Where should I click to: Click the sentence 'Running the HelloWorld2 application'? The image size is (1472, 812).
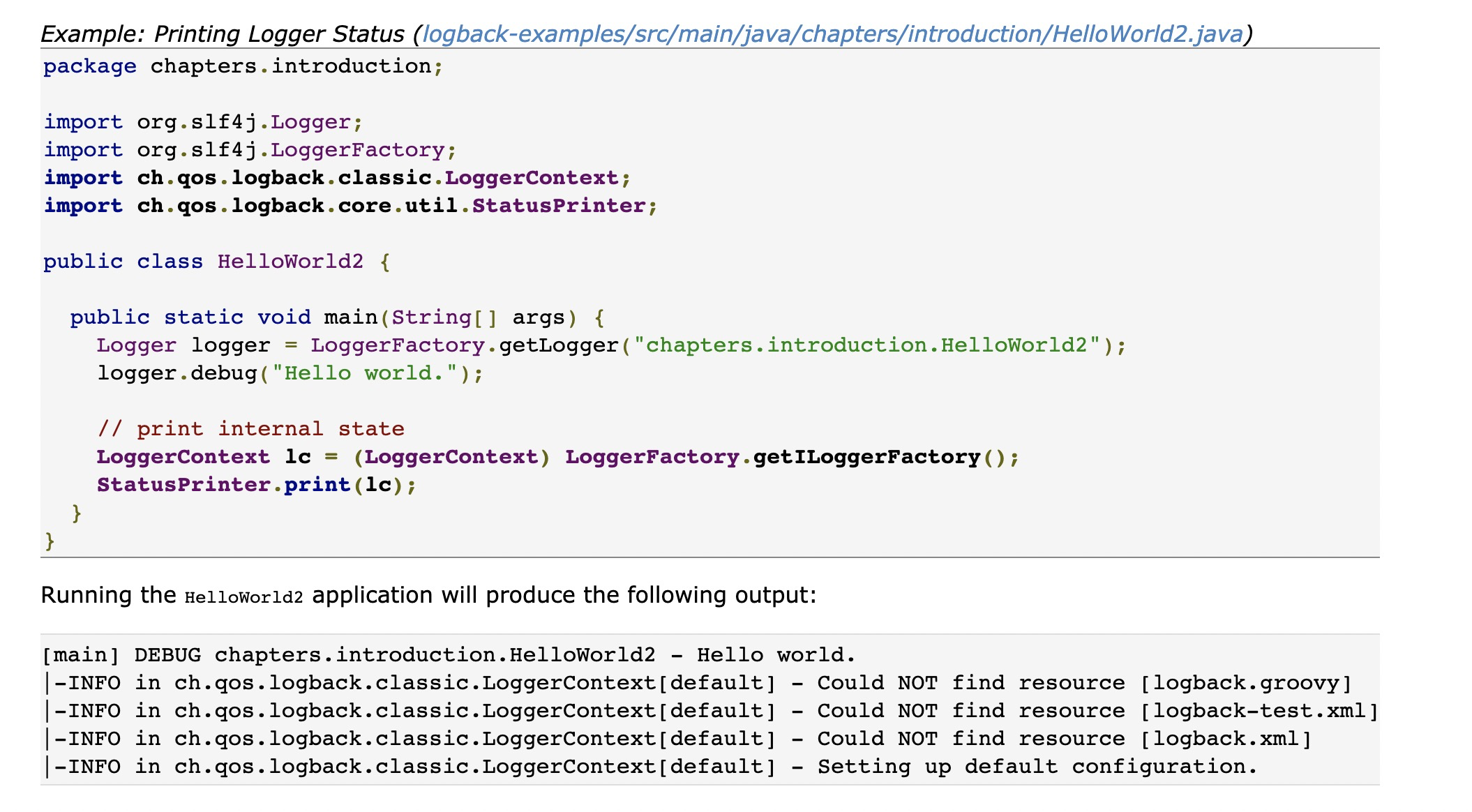[429, 595]
